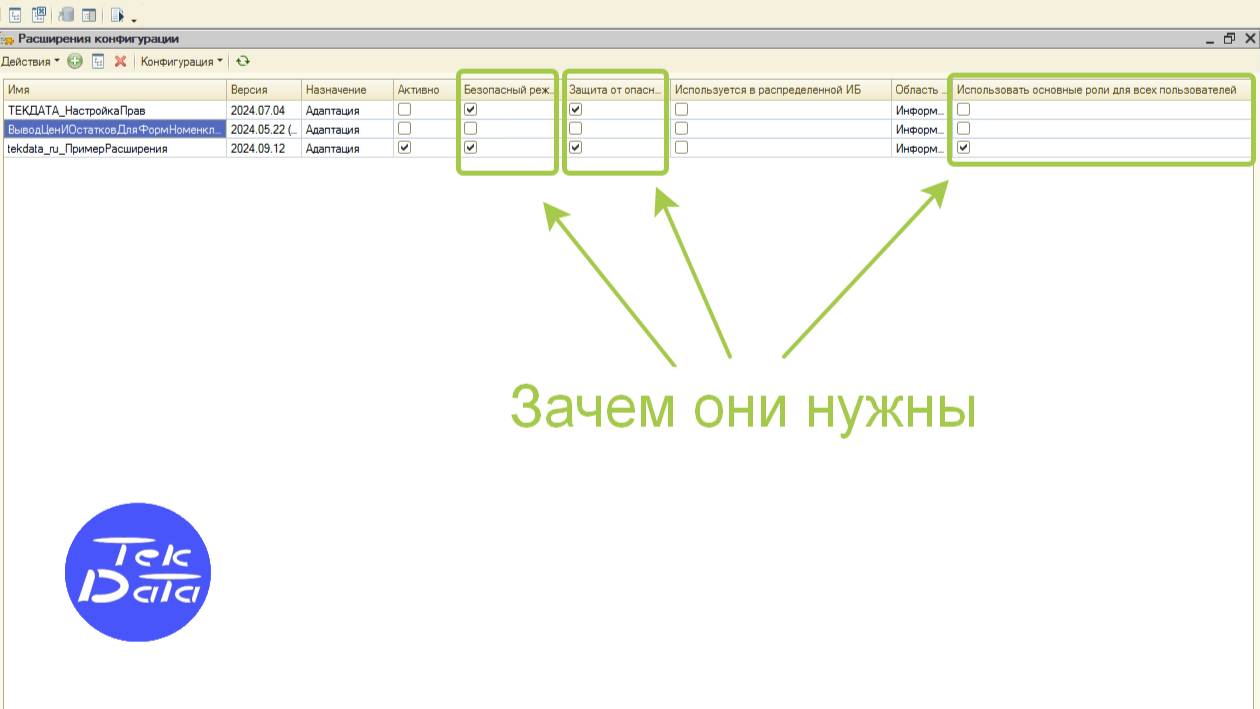Screen dimensions: 1260x709
Task: Click version cell 2024.05.22
Action: pos(264,129)
